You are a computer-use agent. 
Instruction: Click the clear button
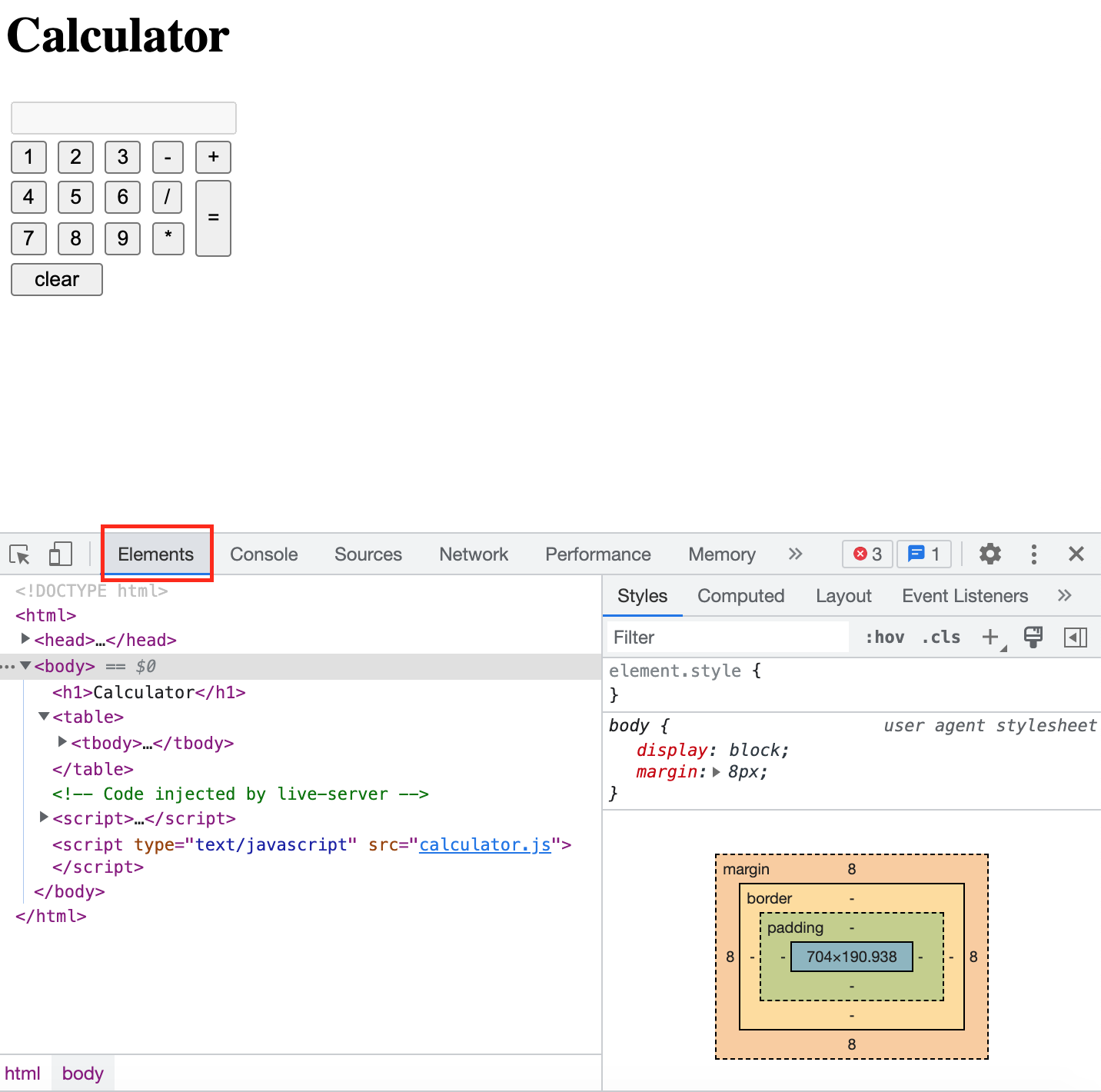tap(57, 279)
